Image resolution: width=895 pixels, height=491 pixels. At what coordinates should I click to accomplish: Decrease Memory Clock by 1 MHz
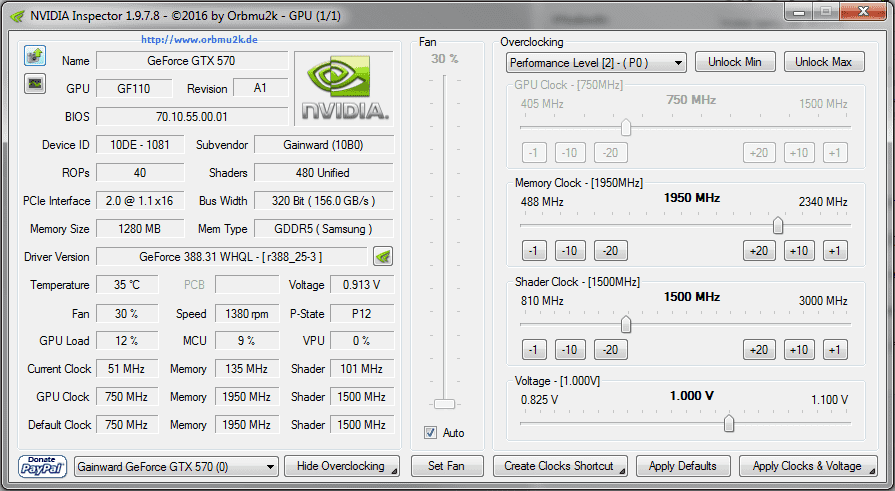pos(534,251)
